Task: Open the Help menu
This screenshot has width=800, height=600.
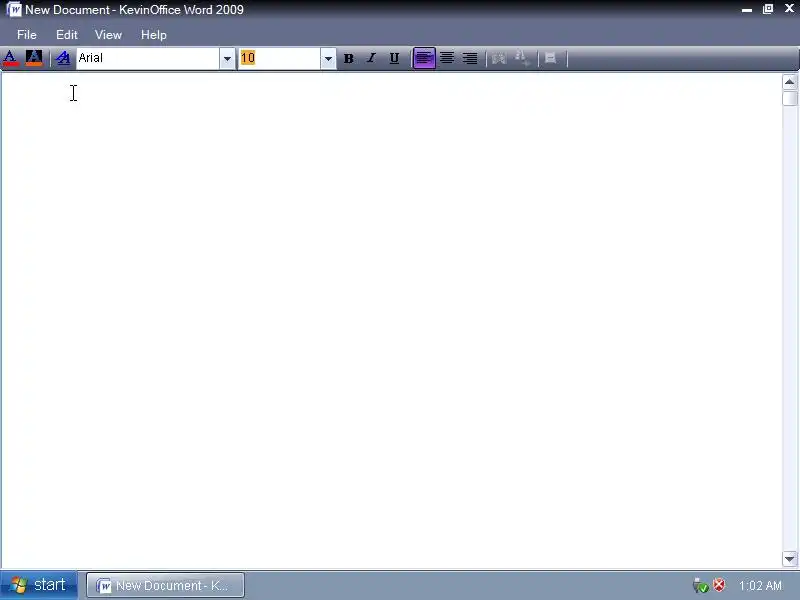Action: tap(154, 35)
